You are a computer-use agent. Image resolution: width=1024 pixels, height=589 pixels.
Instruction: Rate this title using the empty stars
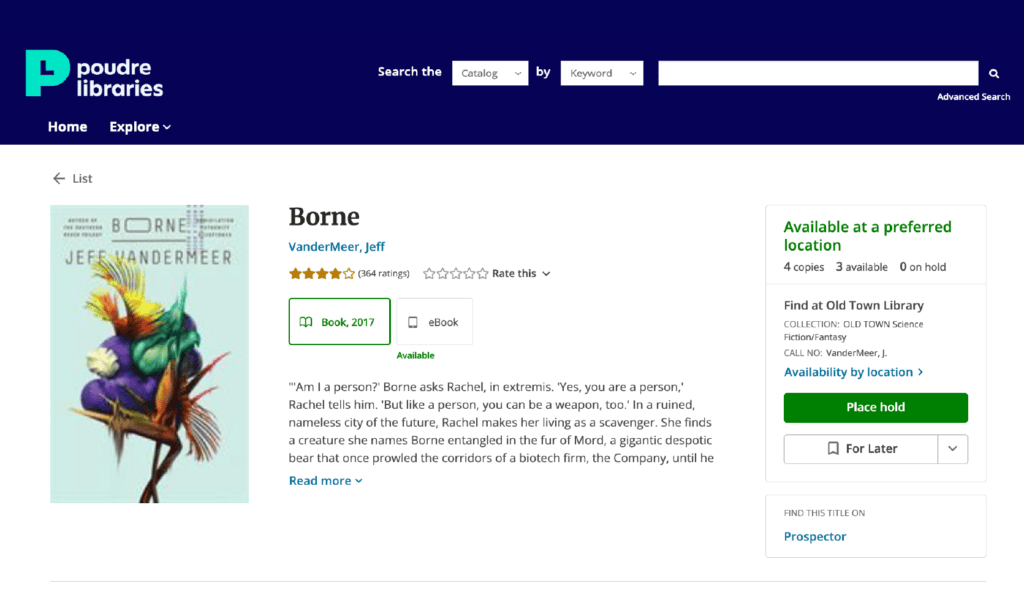pyautogui.click(x=456, y=273)
